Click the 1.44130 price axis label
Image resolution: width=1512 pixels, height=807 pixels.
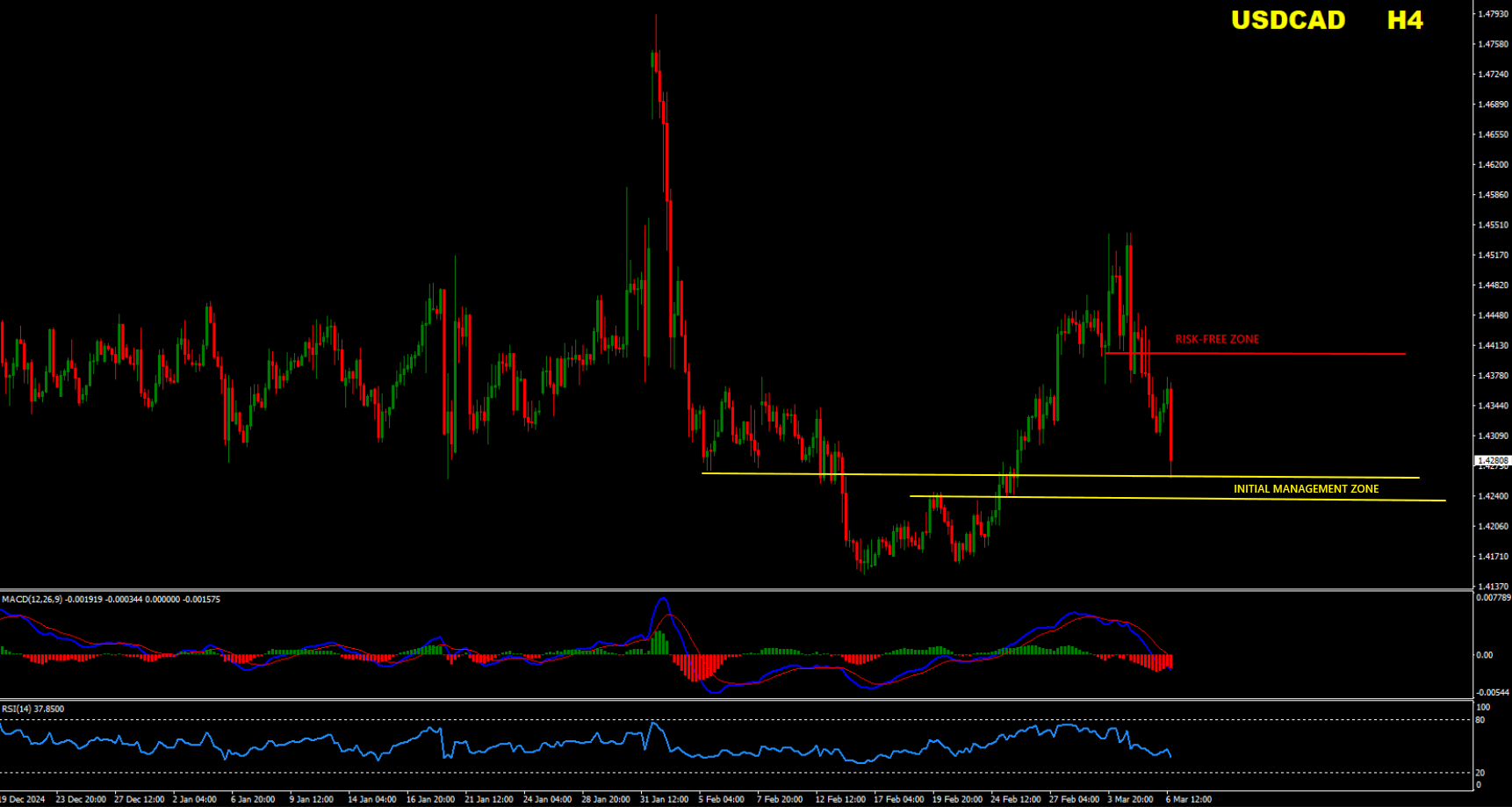tap(1493, 346)
